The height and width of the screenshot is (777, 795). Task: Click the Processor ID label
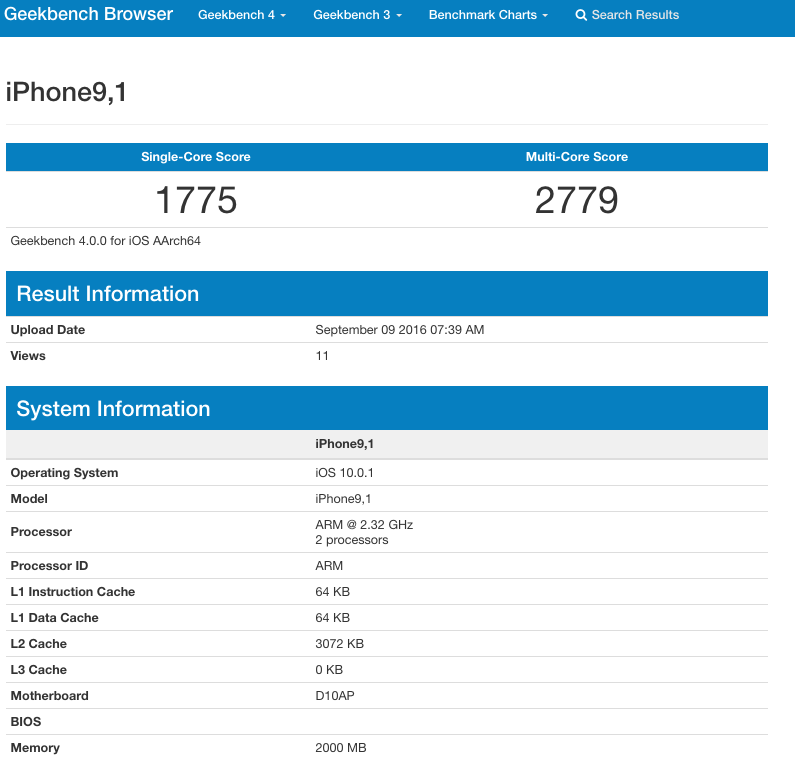[49, 566]
